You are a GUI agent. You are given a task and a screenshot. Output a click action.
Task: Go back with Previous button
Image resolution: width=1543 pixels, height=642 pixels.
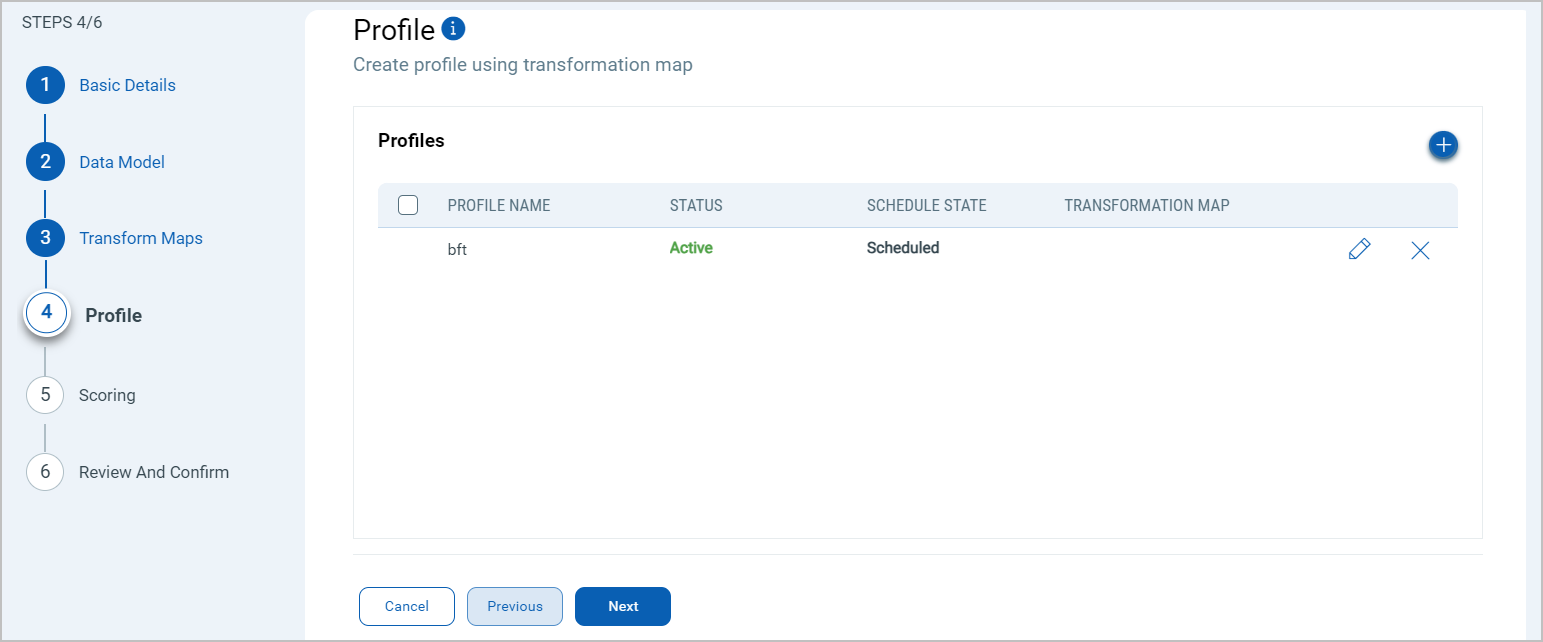(x=515, y=606)
